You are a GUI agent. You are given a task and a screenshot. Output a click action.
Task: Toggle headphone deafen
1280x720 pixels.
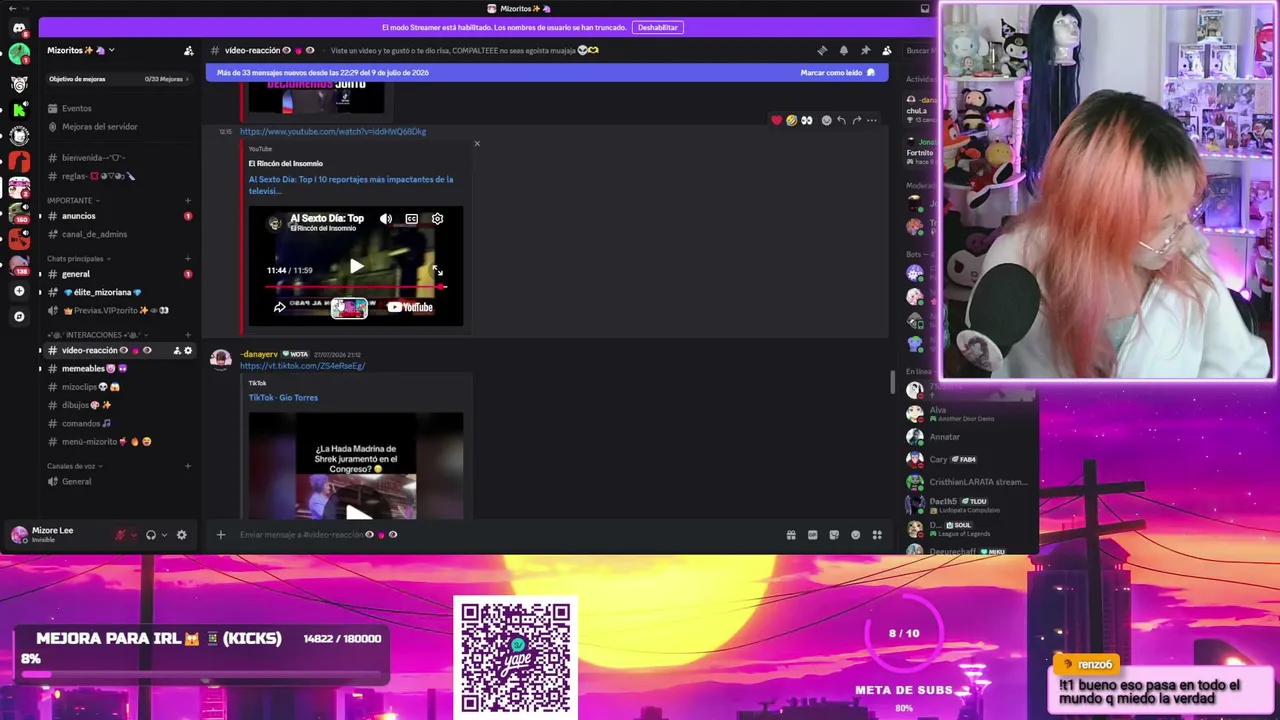pos(151,535)
